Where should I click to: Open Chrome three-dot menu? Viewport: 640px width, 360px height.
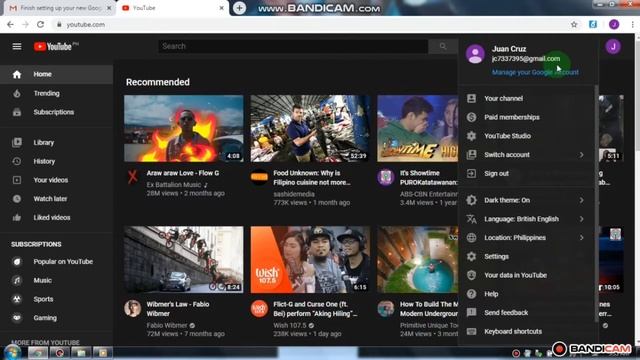pos(632,24)
